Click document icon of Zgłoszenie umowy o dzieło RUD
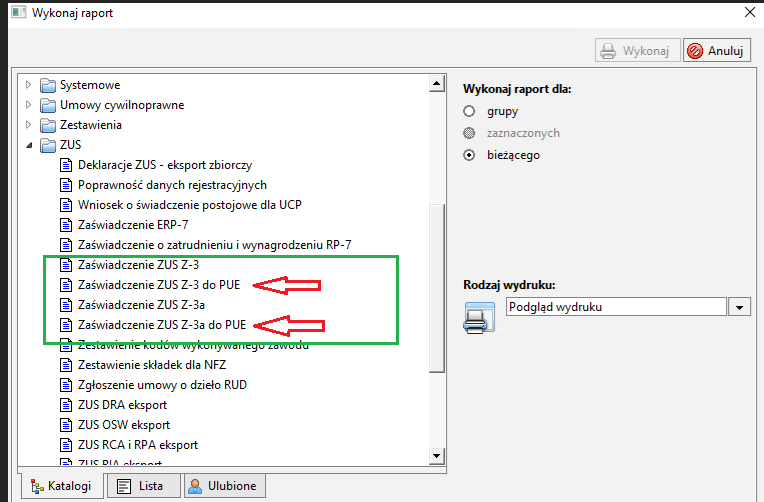This screenshot has height=502, width=764. [x=66, y=385]
